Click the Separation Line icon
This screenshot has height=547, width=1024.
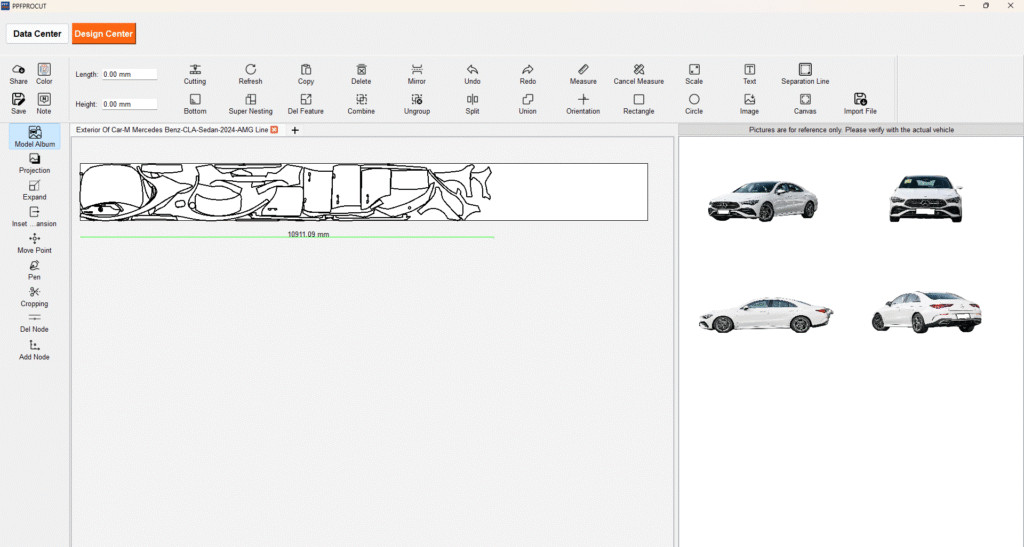click(x=805, y=69)
